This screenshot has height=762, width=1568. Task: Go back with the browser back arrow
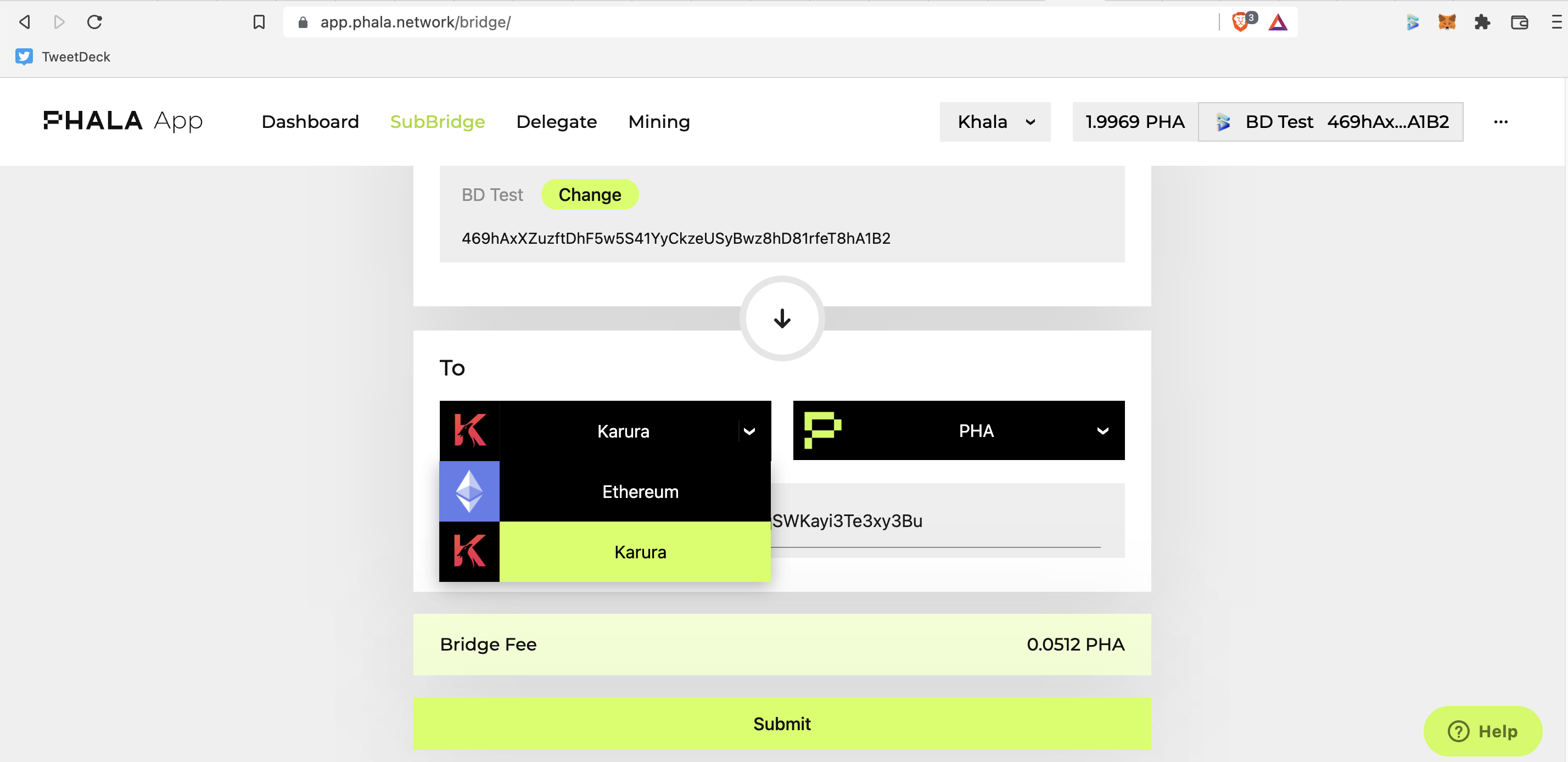pyautogui.click(x=24, y=22)
